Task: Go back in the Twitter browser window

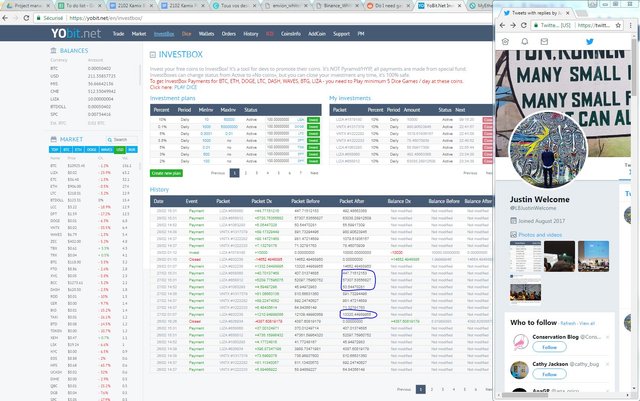Action: [502, 25]
